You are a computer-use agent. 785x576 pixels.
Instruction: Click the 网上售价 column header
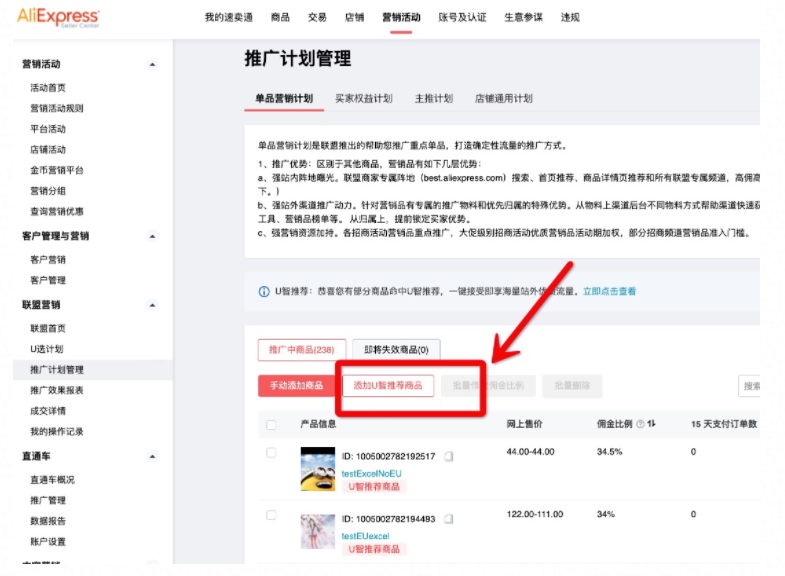coord(524,424)
